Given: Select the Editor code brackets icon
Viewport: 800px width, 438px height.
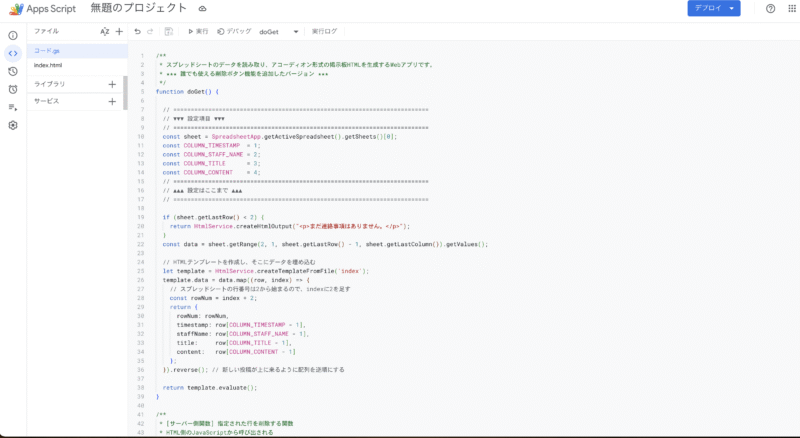Looking at the screenshot, I should pyautogui.click(x=13, y=53).
